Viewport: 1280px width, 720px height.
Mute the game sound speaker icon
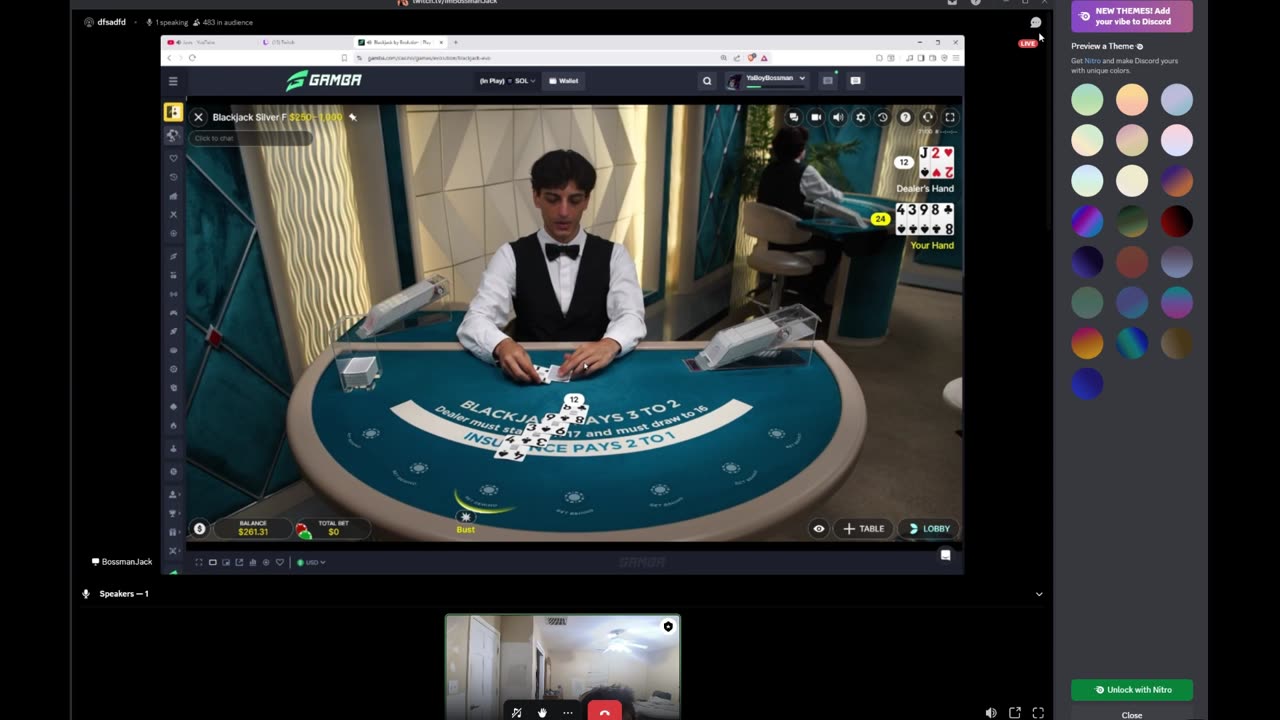(x=838, y=117)
